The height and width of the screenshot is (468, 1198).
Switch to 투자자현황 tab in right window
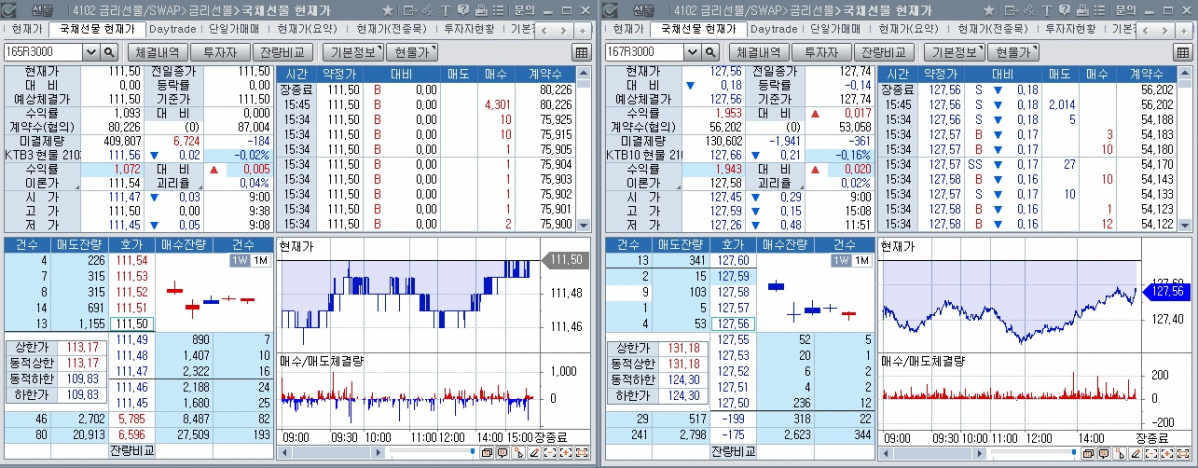pyautogui.click(x=1070, y=29)
